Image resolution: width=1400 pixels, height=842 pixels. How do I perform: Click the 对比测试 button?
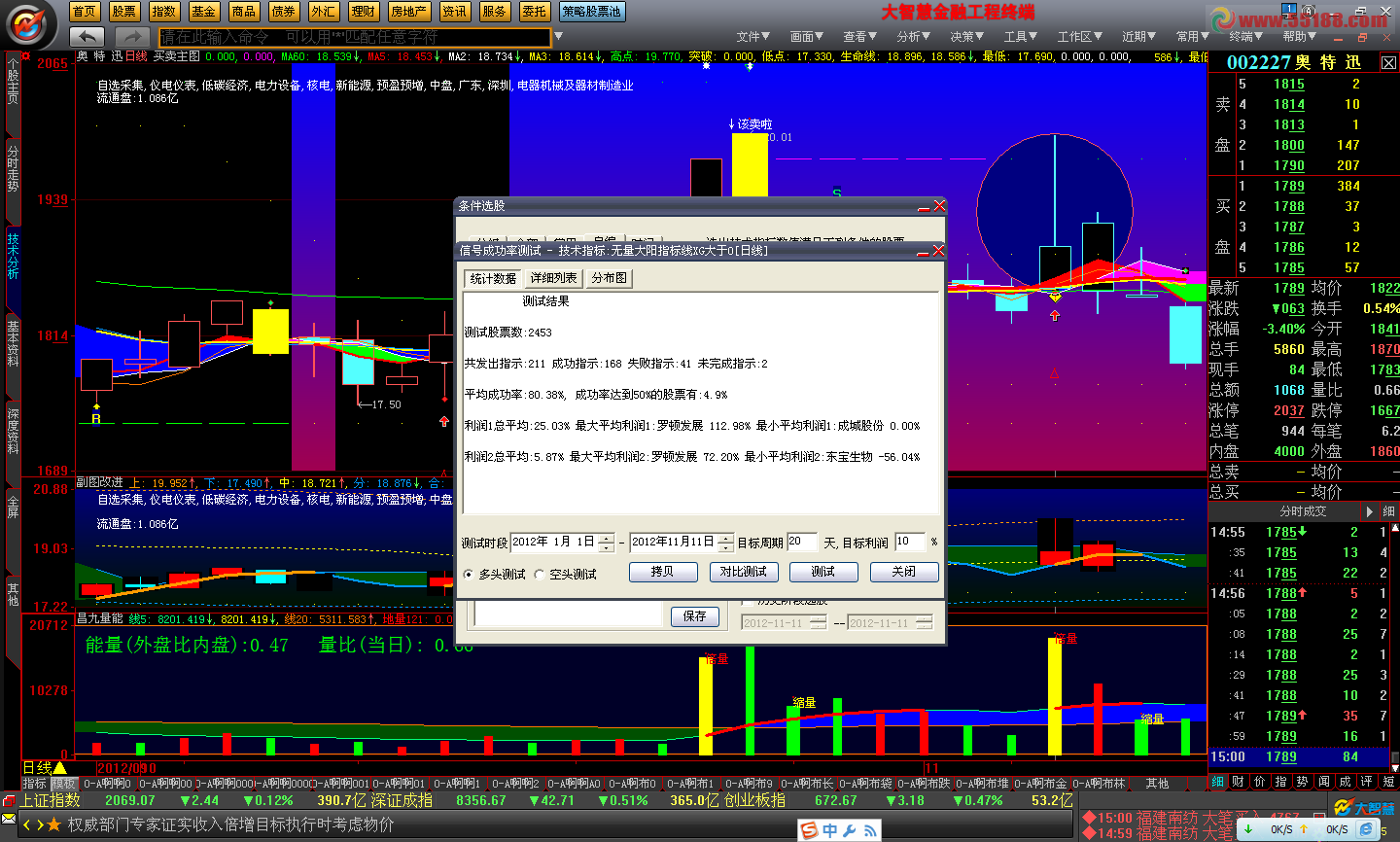[x=743, y=572]
